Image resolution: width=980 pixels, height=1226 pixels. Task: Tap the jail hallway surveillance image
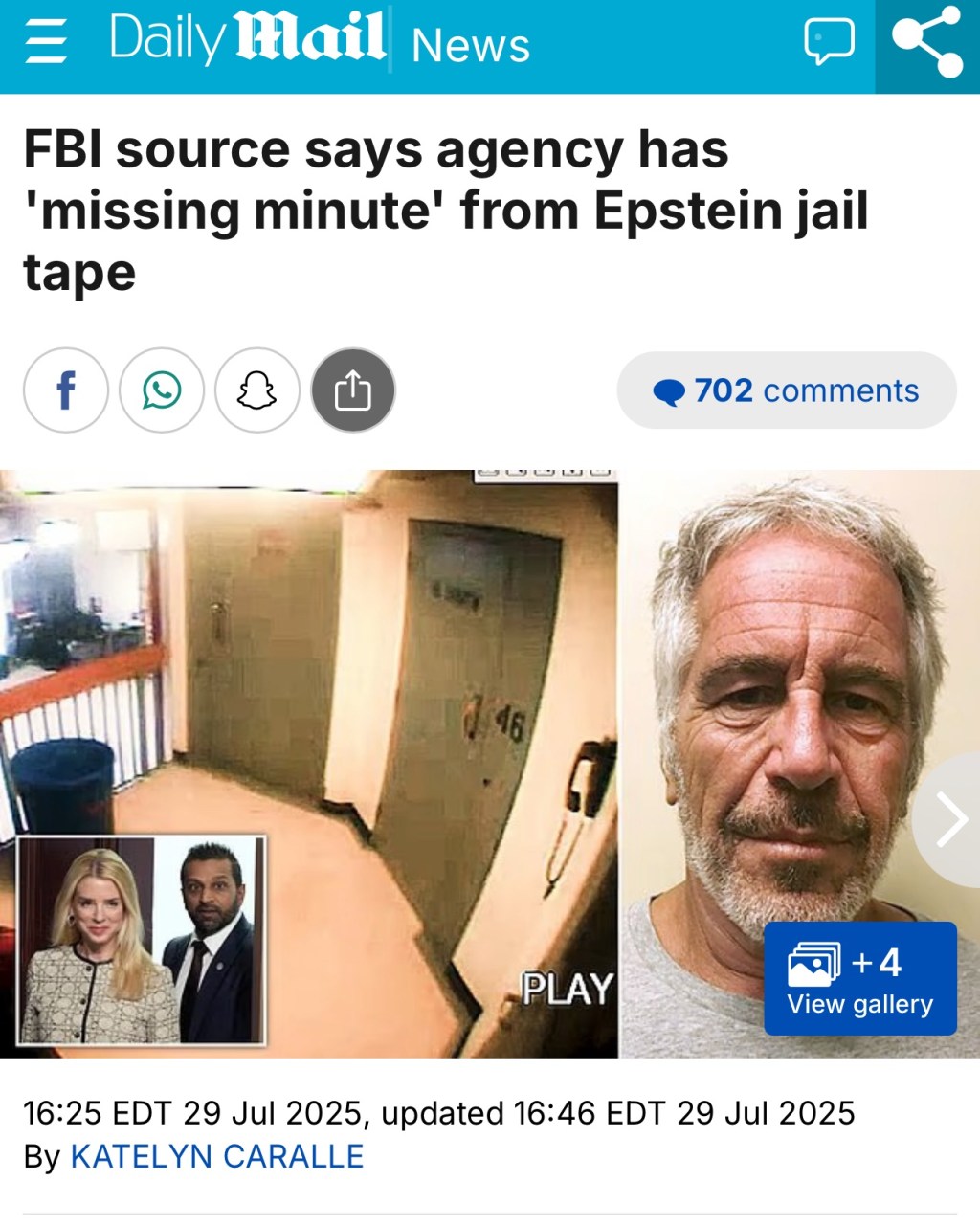309,764
